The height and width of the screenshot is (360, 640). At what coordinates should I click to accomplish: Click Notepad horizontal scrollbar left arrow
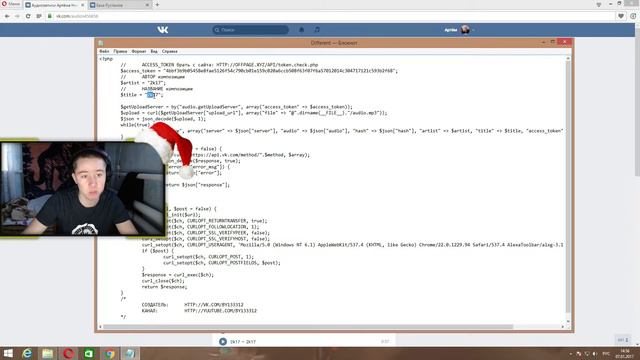(x=100, y=327)
